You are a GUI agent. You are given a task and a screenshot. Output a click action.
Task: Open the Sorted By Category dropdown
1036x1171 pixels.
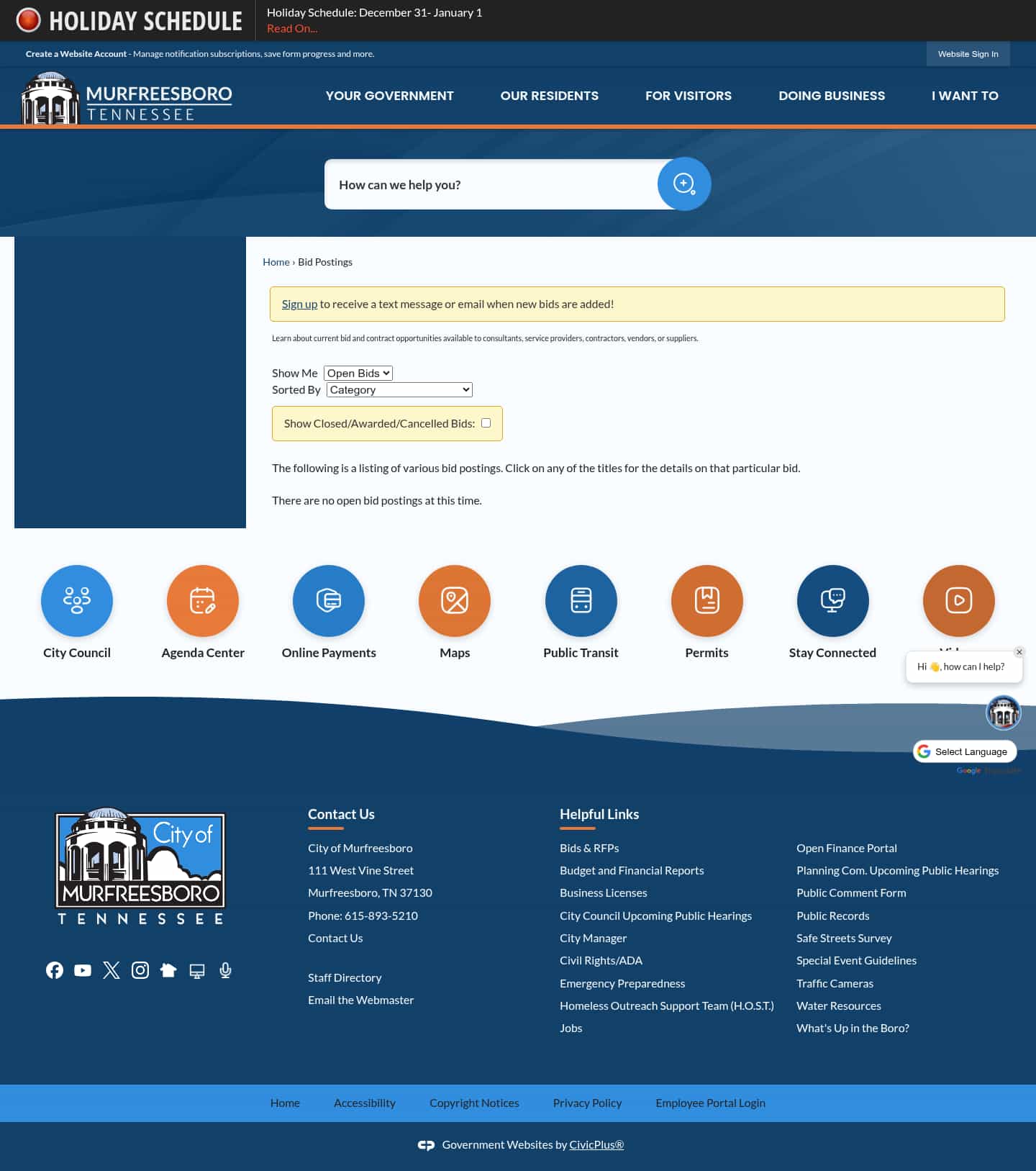399,389
